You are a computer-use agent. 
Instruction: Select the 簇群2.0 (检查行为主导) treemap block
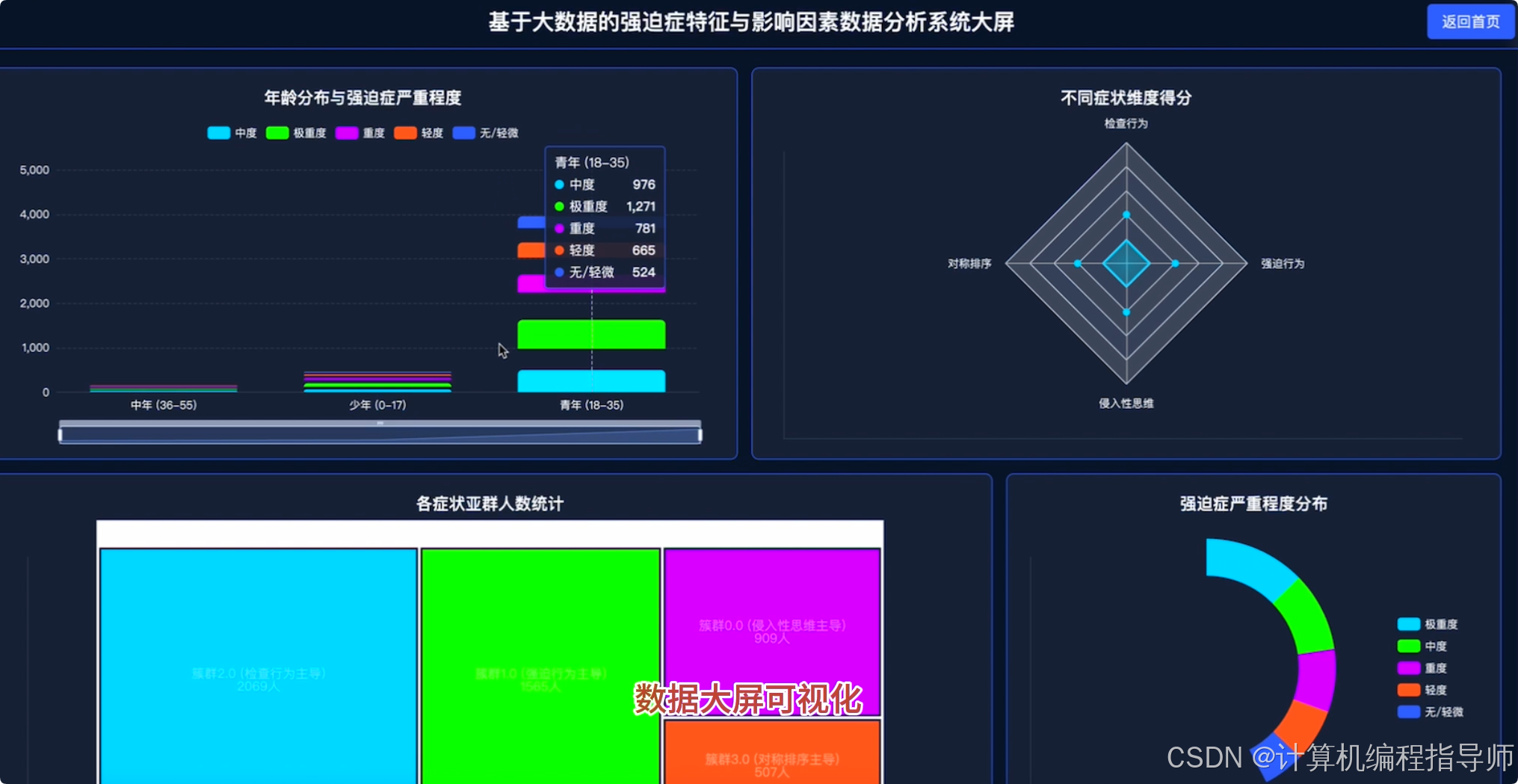[x=259, y=665]
